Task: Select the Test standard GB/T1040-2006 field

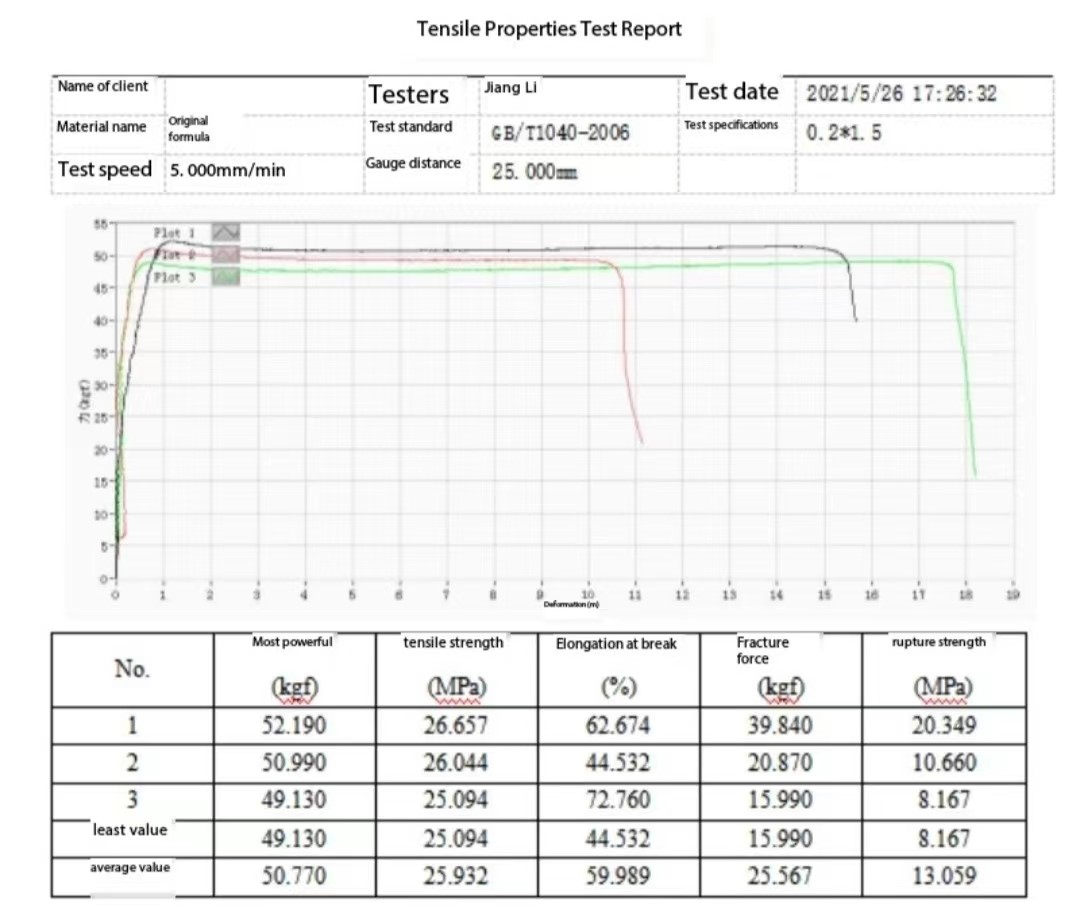Action: pyautogui.click(x=561, y=133)
